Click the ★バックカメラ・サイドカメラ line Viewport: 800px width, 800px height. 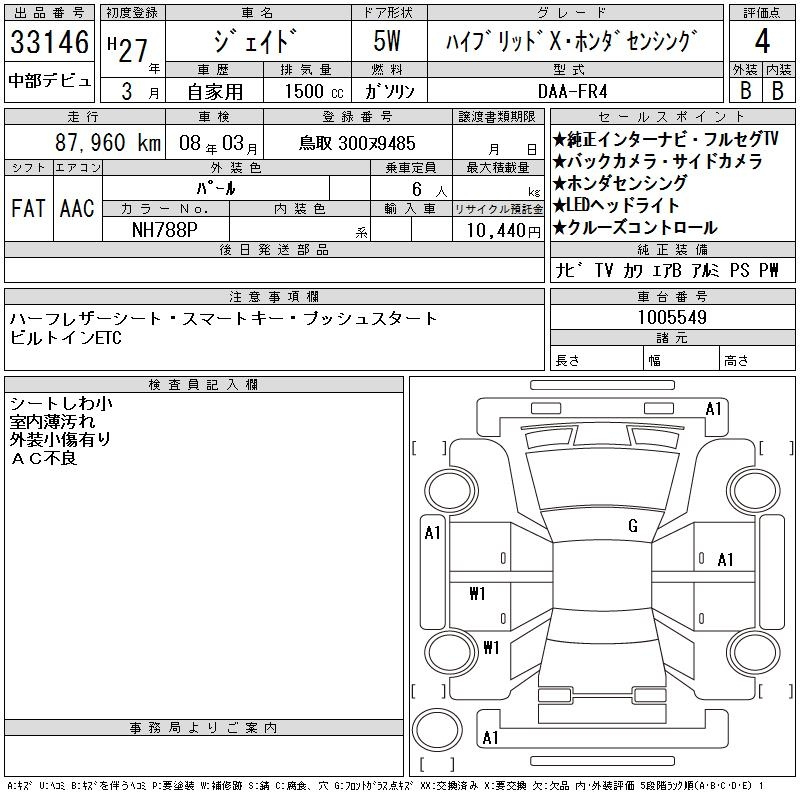coord(658,161)
